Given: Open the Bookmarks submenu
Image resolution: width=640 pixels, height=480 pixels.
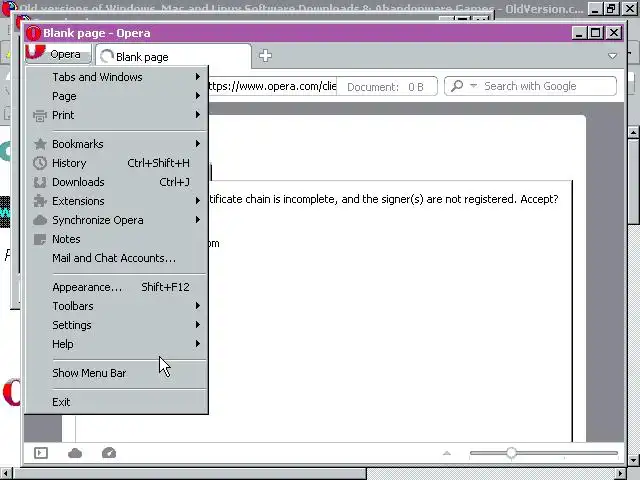Looking at the screenshot, I should coord(116,144).
